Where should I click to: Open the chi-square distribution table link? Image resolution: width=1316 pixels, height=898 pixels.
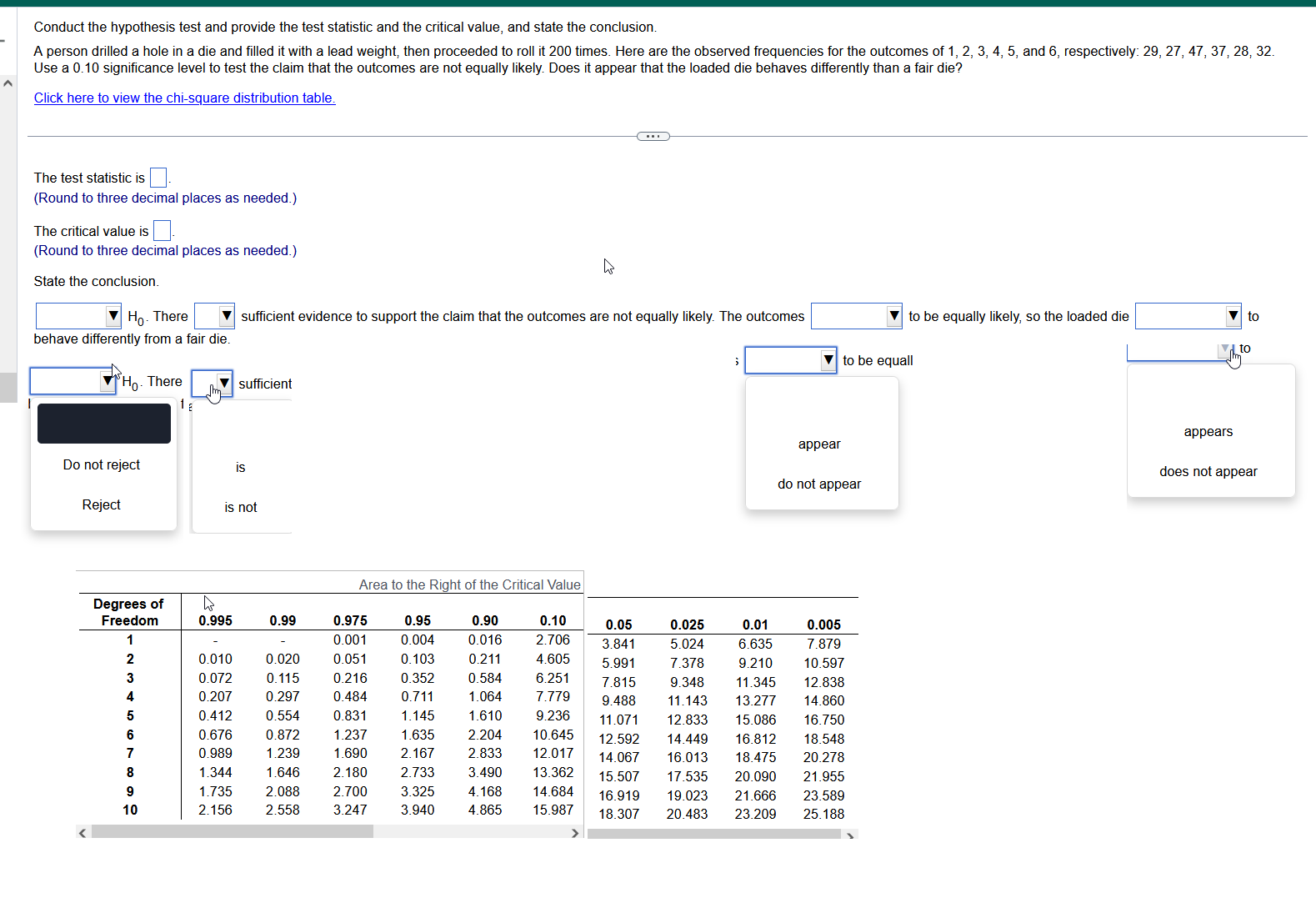pyautogui.click(x=184, y=98)
